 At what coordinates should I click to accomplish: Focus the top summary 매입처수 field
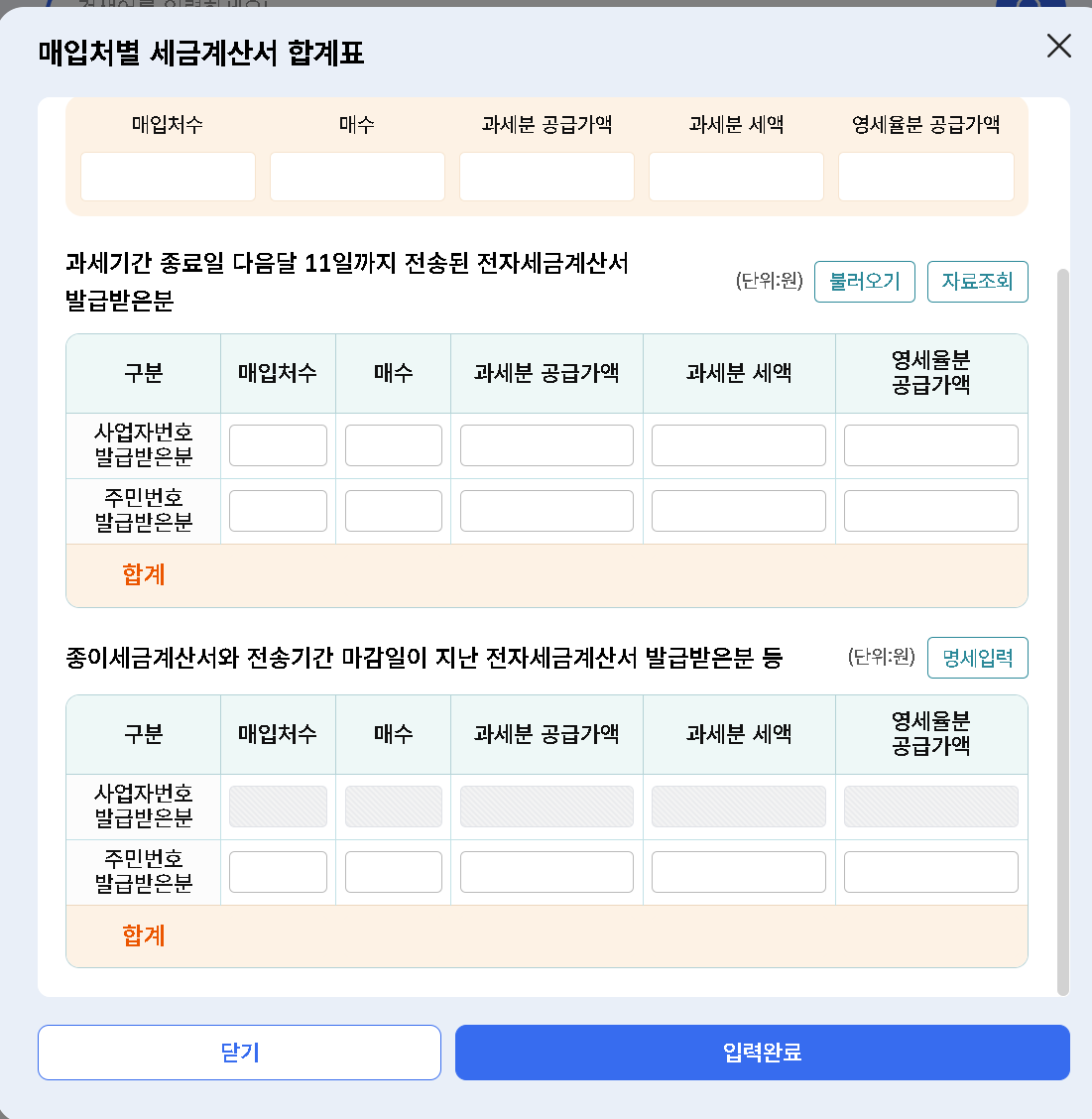(x=168, y=177)
